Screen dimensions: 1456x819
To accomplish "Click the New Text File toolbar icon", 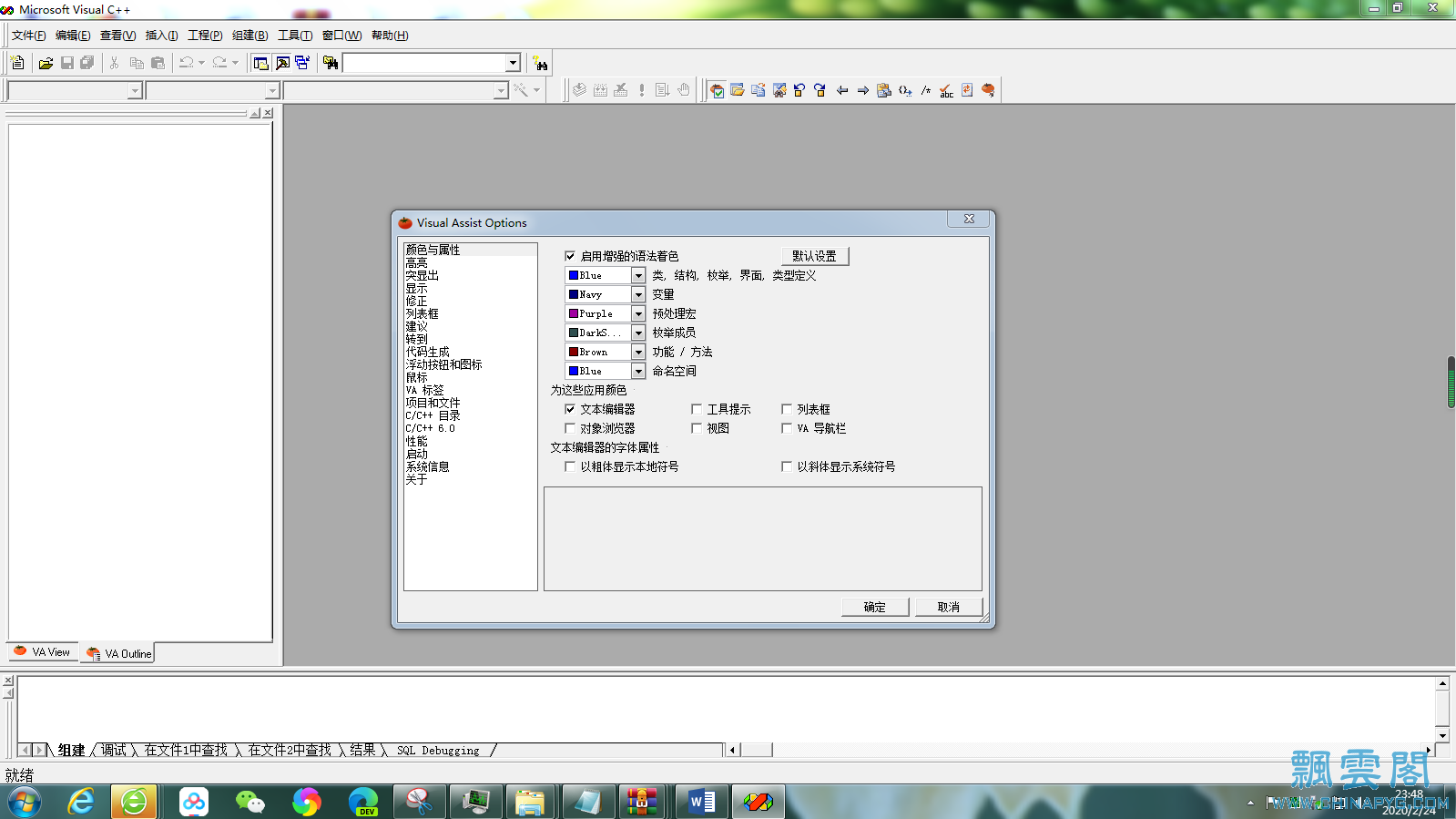I will pyautogui.click(x=17, y=63).
